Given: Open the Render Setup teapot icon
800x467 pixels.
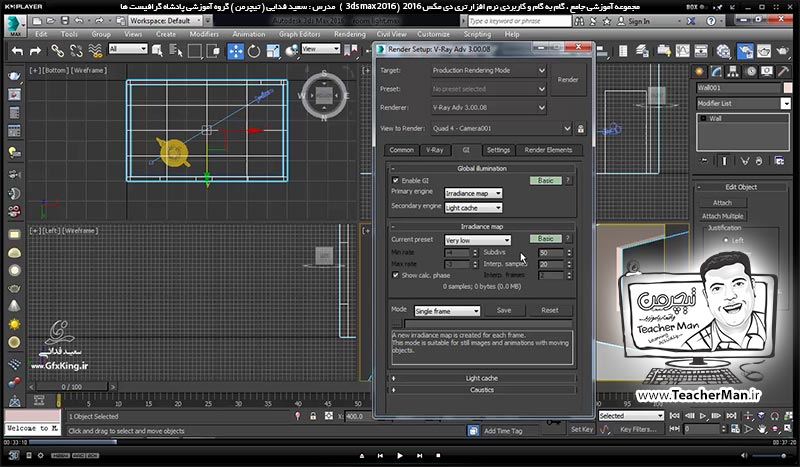Looking at the screenshot, I should click(745, 51).
